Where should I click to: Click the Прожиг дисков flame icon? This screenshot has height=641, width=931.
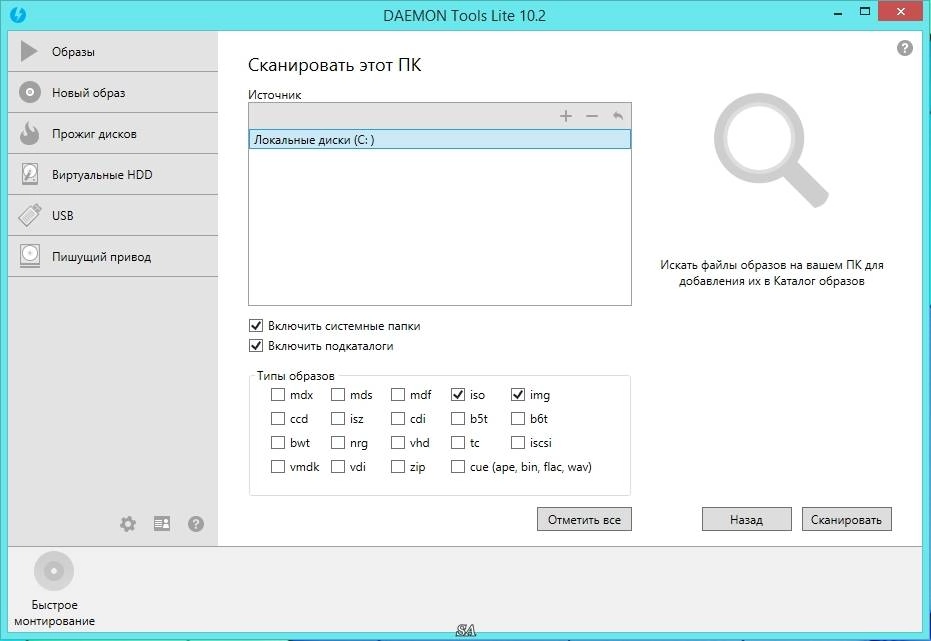pyautogui.click(x=29, y=133)
